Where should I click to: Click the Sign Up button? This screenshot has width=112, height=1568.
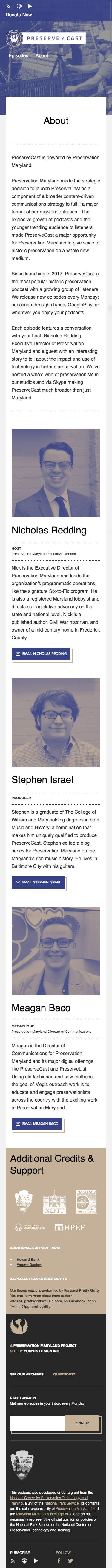tap(82, 1423)
